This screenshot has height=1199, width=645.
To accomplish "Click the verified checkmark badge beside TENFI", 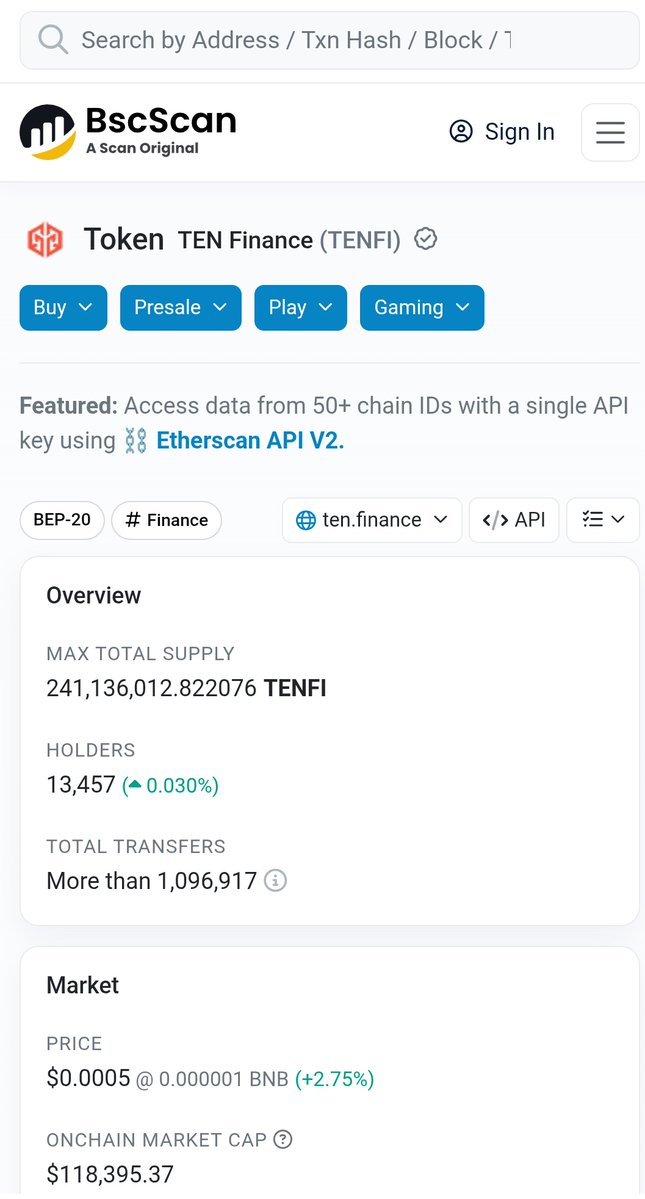I will point(426,239).
